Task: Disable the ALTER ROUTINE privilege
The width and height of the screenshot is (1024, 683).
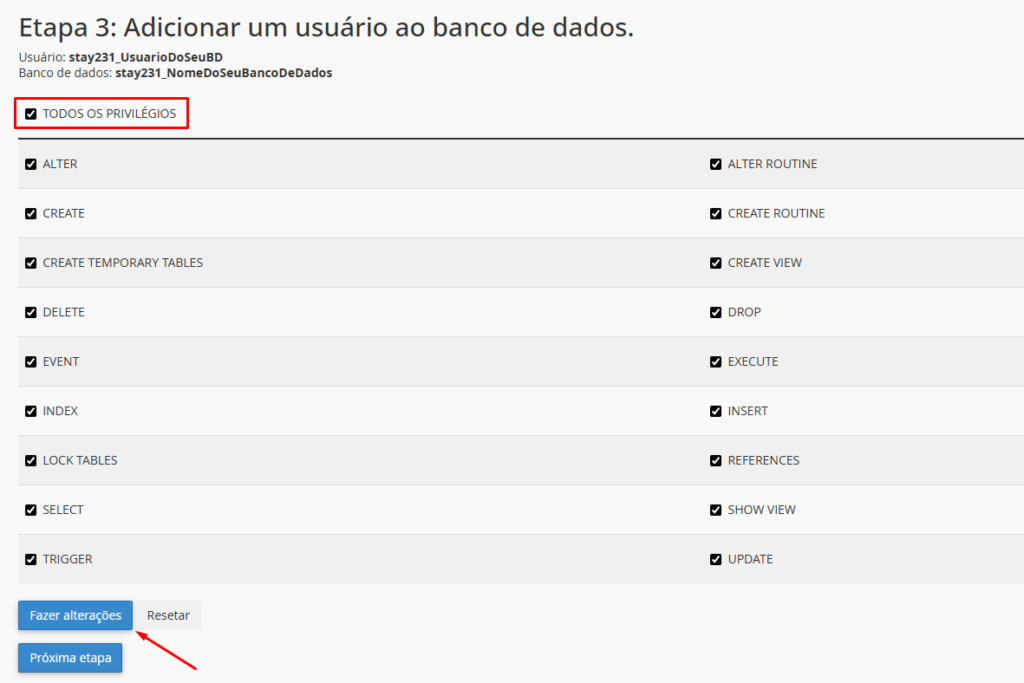Action: pyautogui.click(x=715, y=164)
